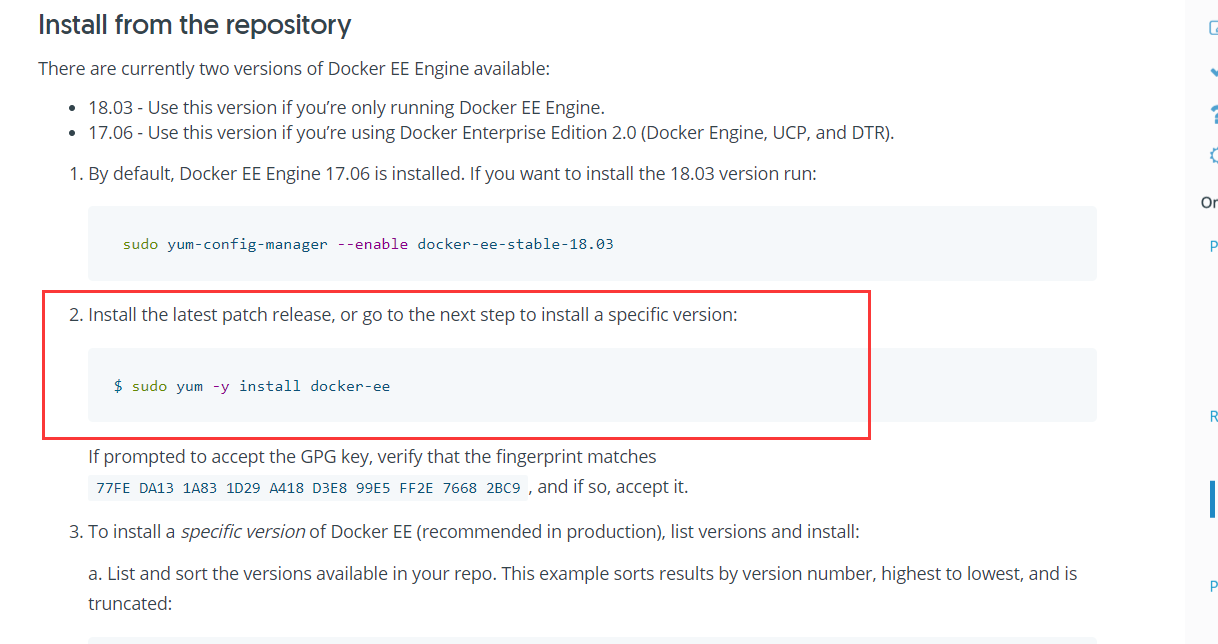
Task: Click the "Install from the repository" heading
Action: pos(194,25)
